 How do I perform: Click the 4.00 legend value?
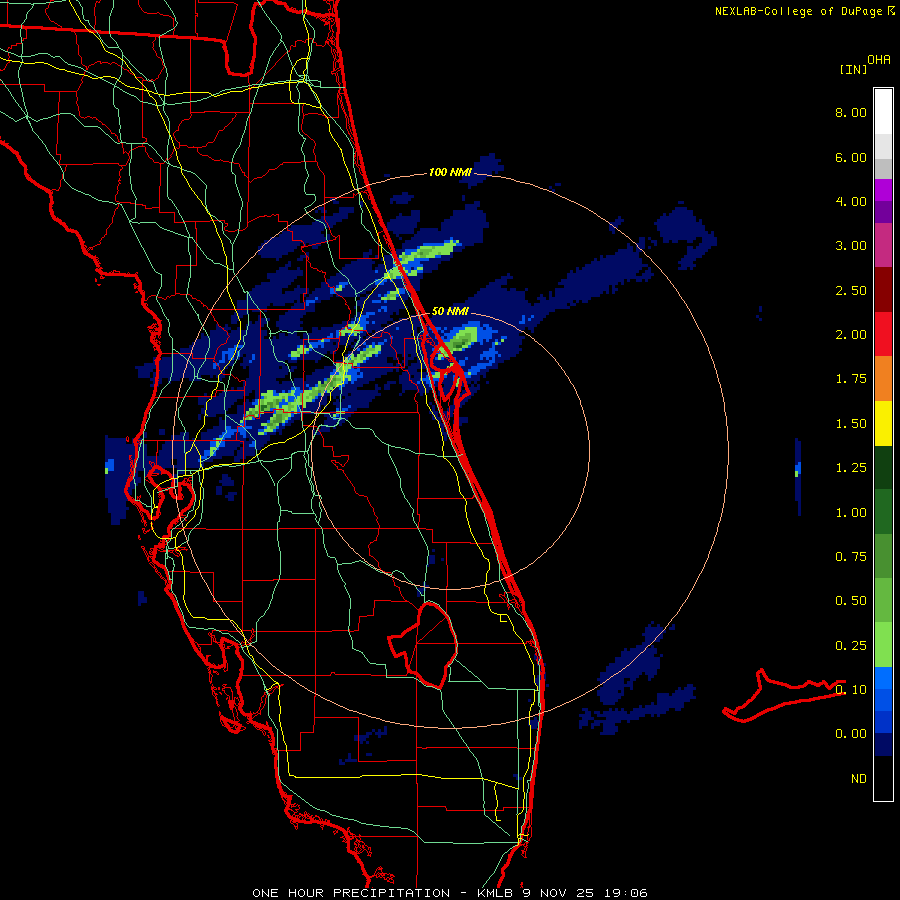coord(851,201)
